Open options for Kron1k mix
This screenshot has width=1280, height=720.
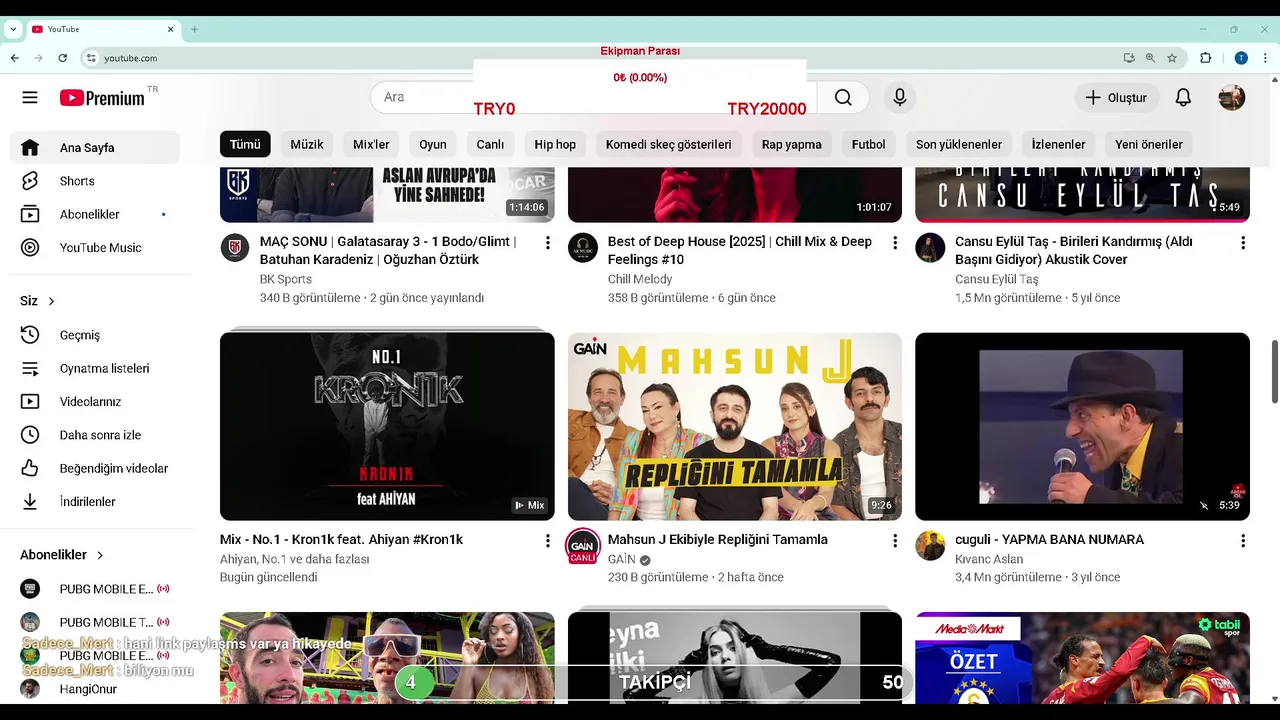click(x=547, y=541)
